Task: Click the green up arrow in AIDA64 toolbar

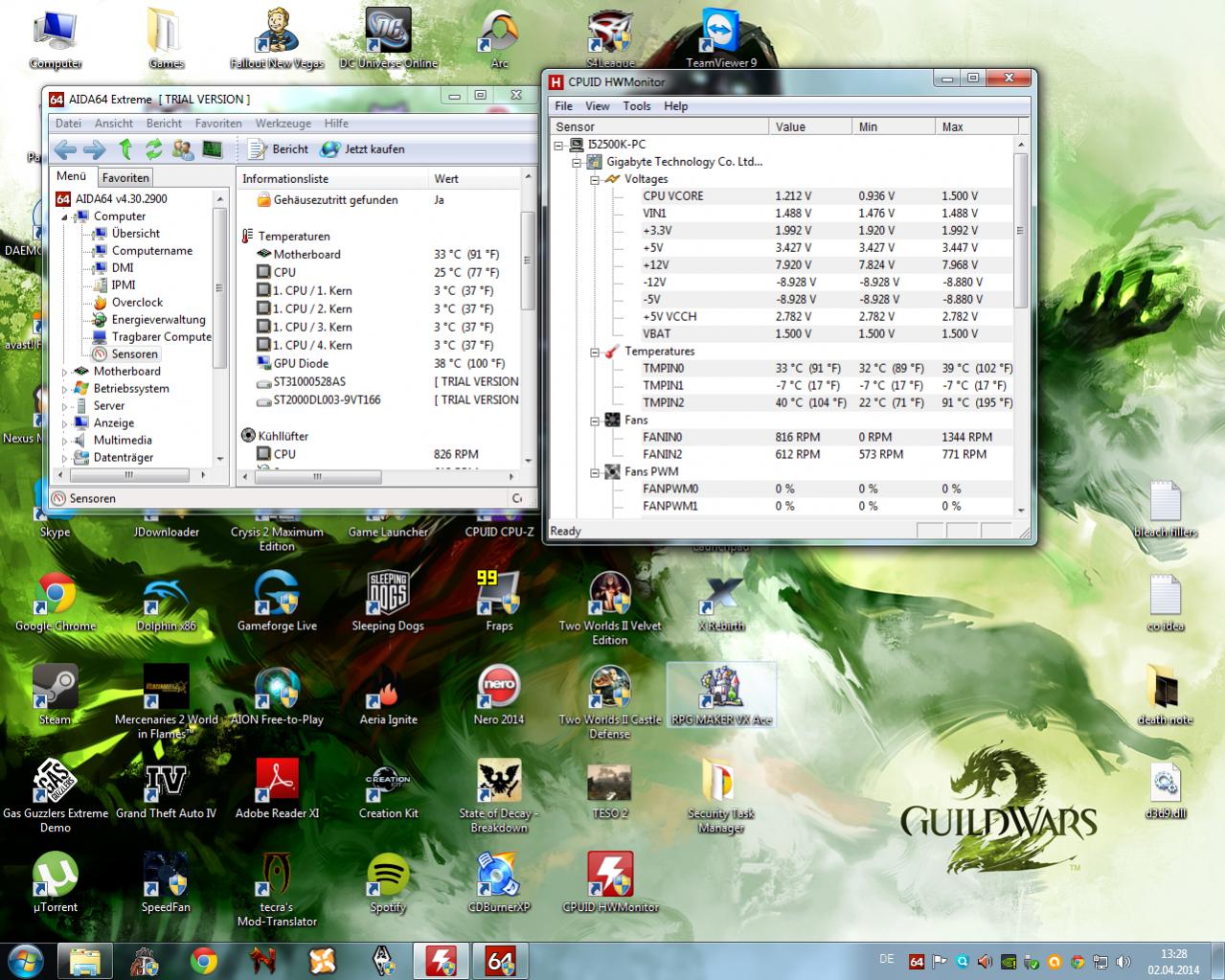Action: (x=125, y=149)
